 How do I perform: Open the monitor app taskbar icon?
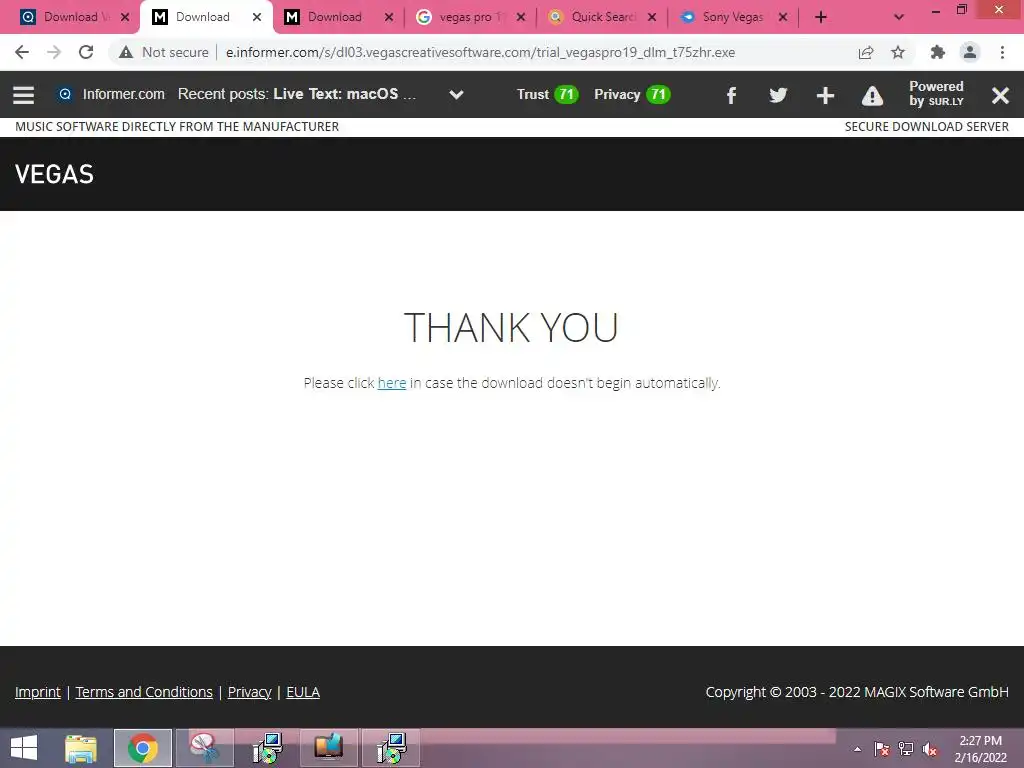(x=328, y=748)
